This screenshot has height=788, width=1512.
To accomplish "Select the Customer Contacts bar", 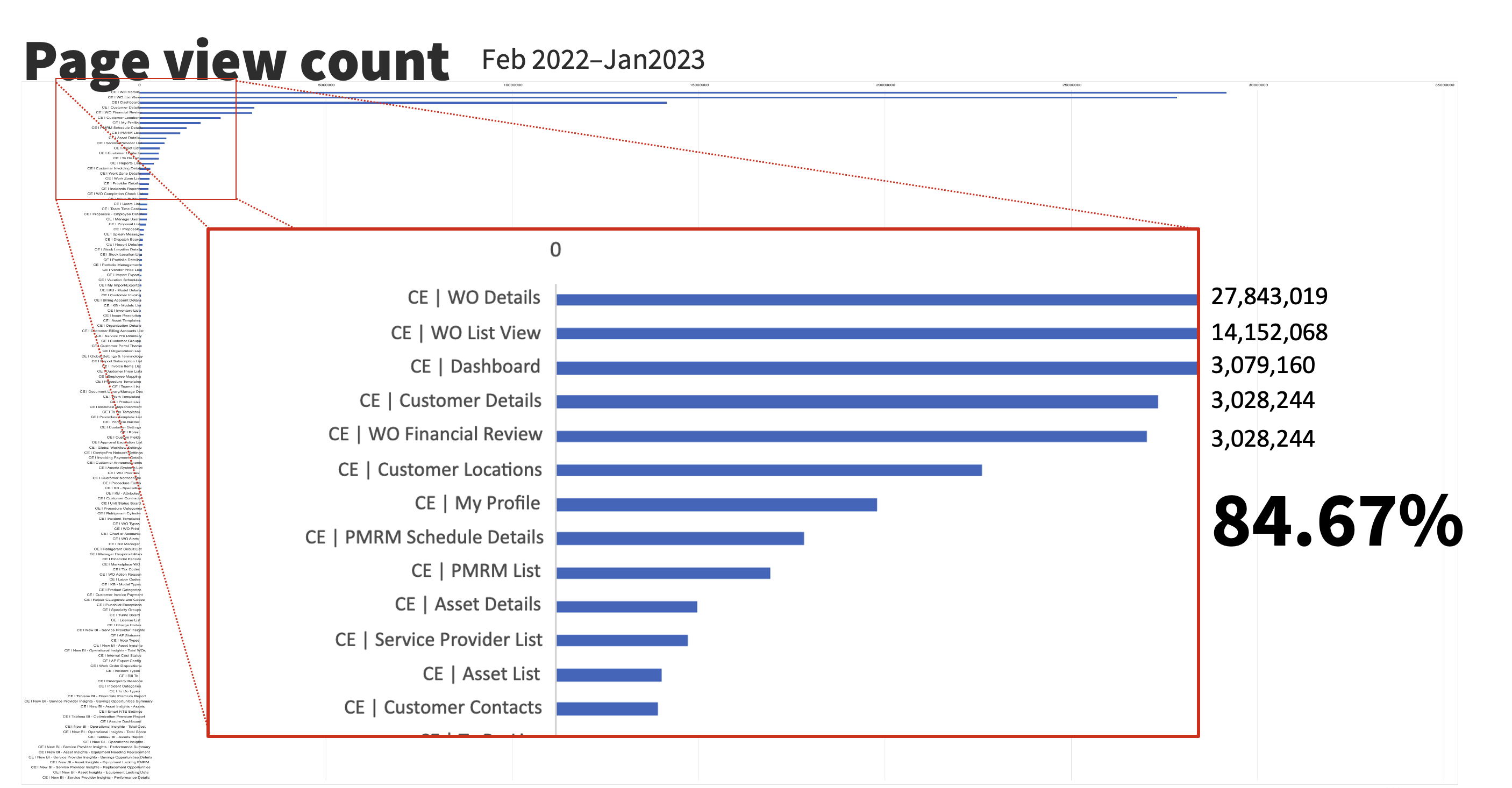I will (607, 709).
